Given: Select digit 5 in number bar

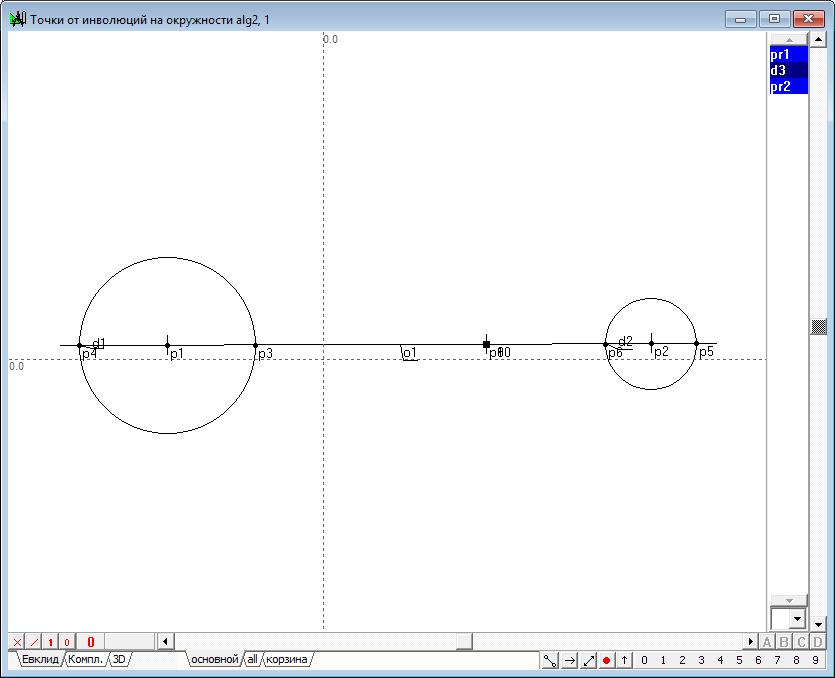Looking at the screenshot, I should click(x=739, y=660).
